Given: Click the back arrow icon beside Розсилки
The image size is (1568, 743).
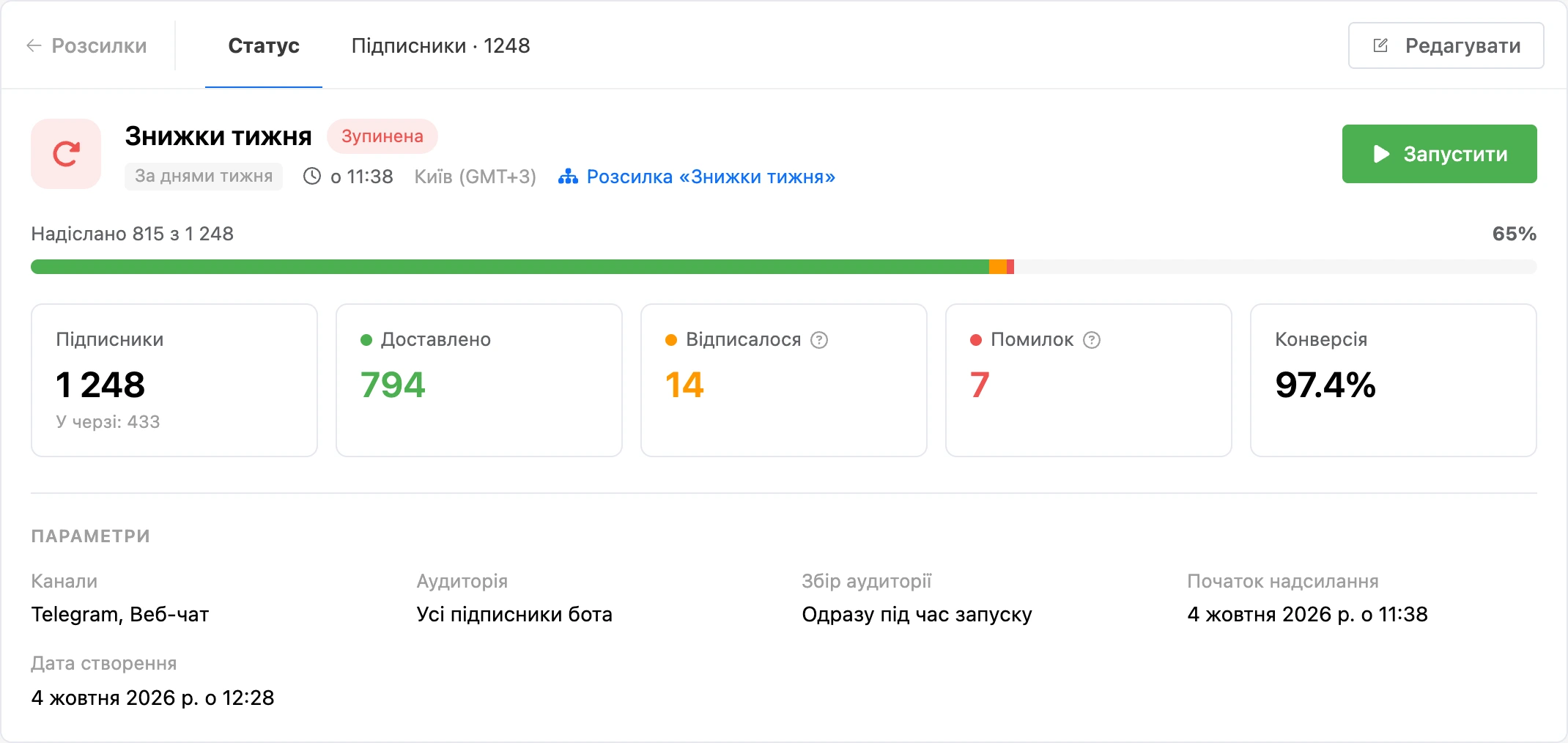Looking at the screenshot, I should pos(34,45).
